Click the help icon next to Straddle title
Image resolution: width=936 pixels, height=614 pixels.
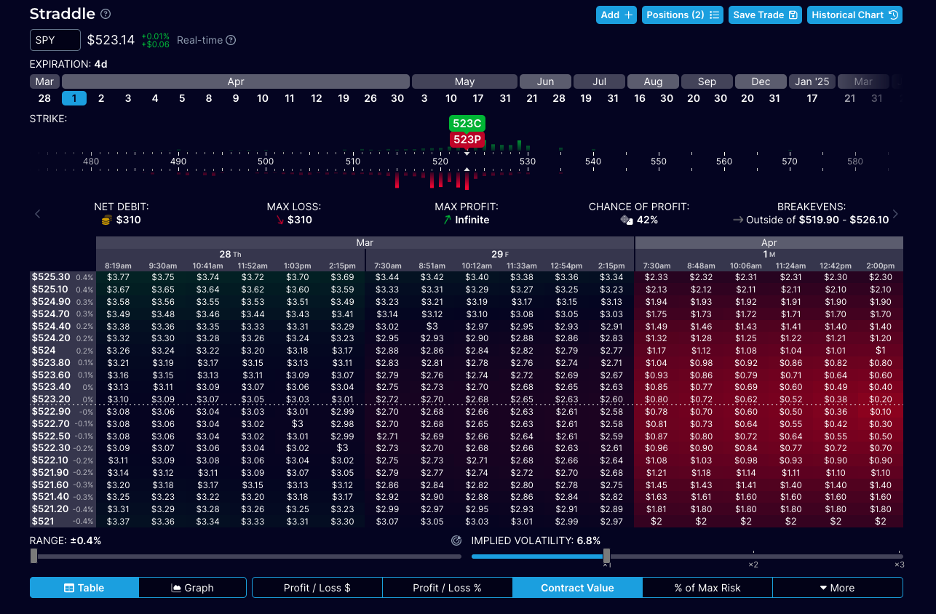(106, 15)
